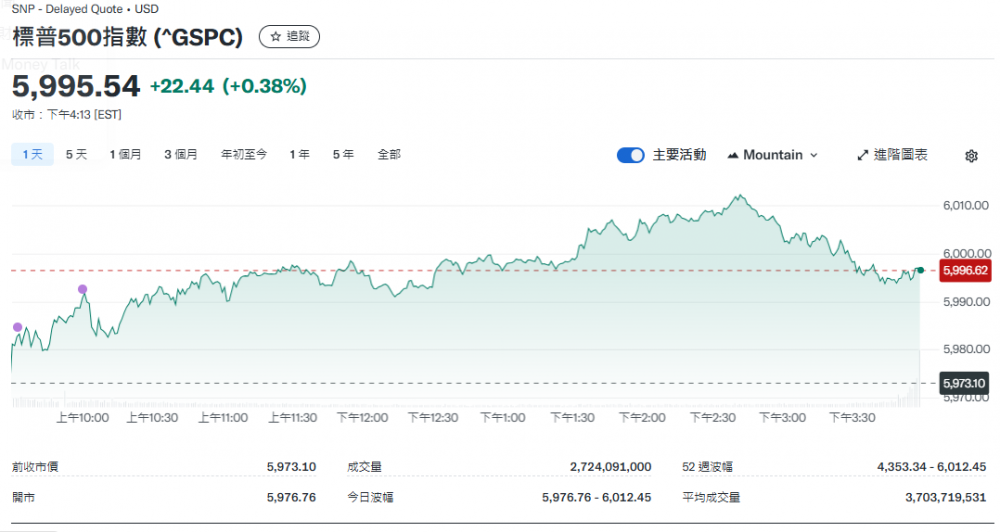Switch to the 5天 time range
1000x532 pixels.
click(77, 154)
